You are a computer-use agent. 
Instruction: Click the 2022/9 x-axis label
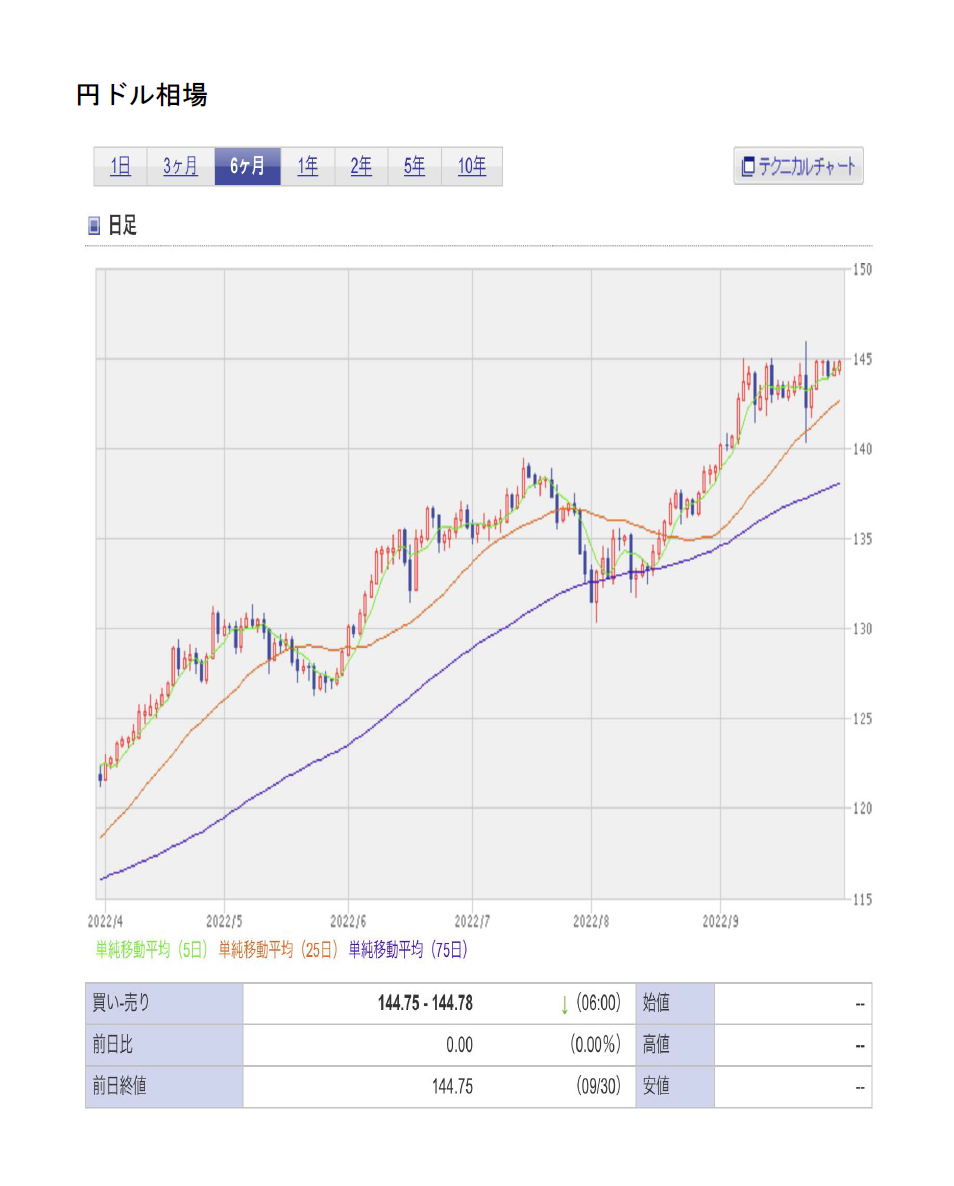click(x=720, y=921)
